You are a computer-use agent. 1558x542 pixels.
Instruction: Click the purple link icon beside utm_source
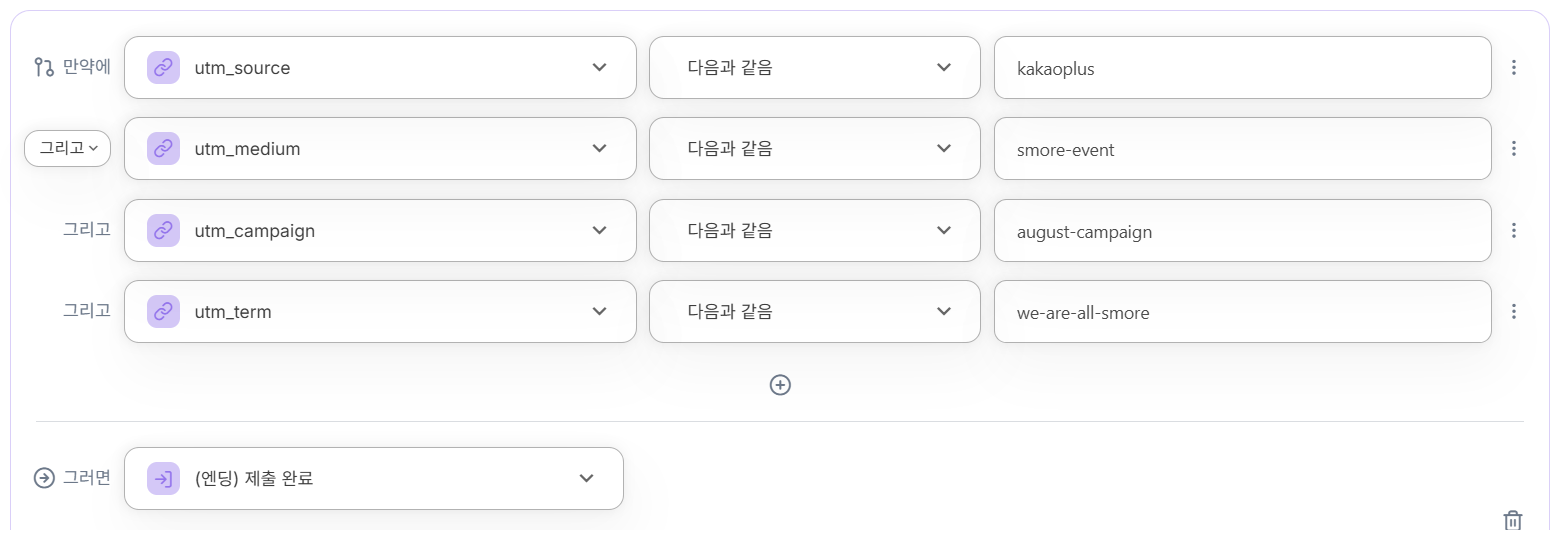pyautogui.click(x=163, y=68)
